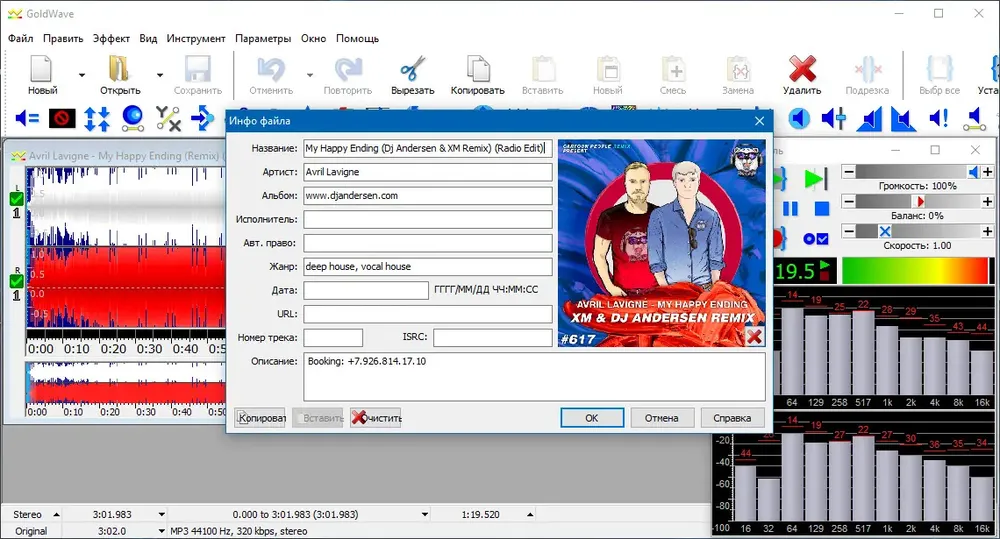Click the Отмена button
The image size is (1000, 539).
point(661,418)
